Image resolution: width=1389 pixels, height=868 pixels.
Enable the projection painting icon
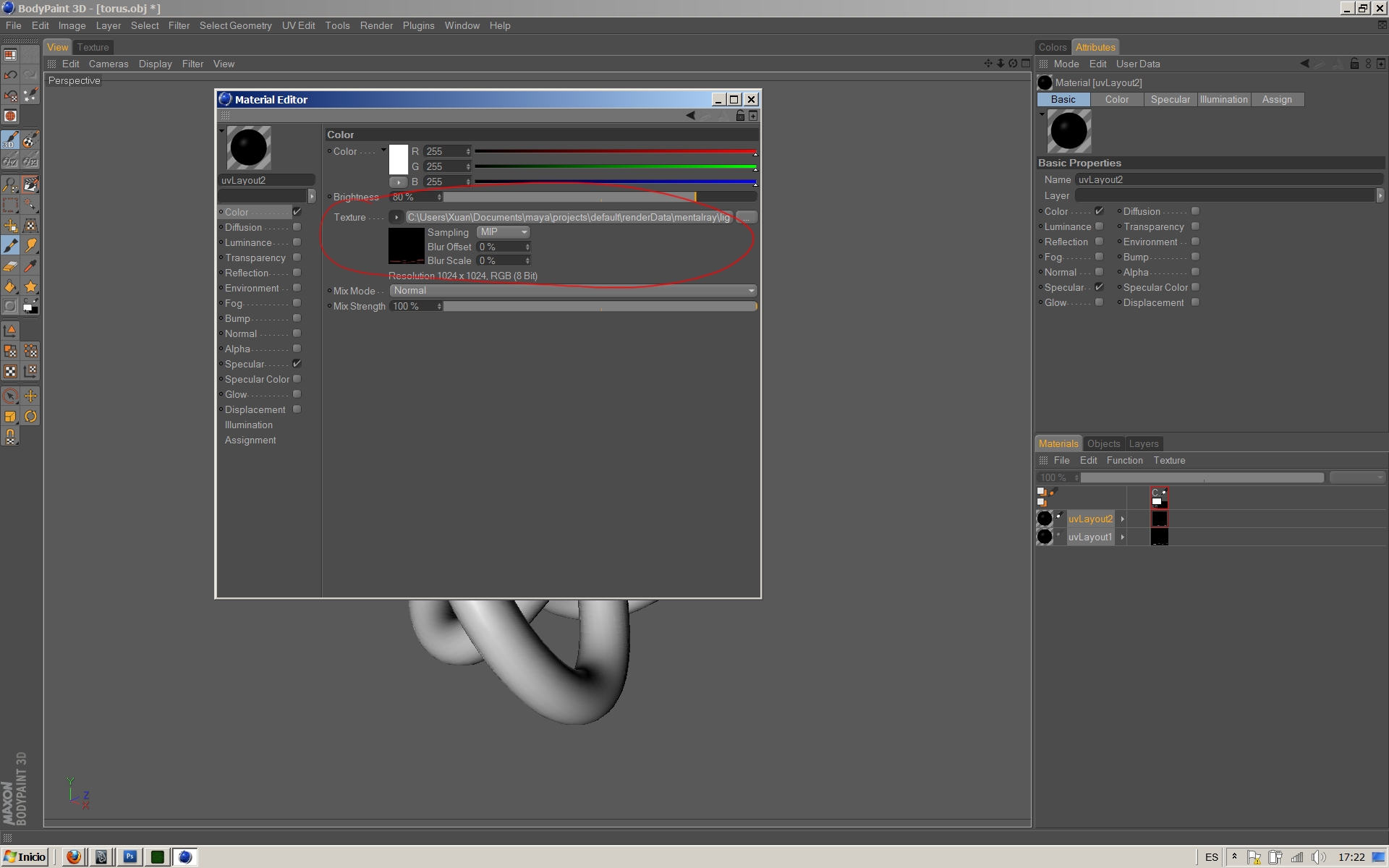tap(30, 140)
